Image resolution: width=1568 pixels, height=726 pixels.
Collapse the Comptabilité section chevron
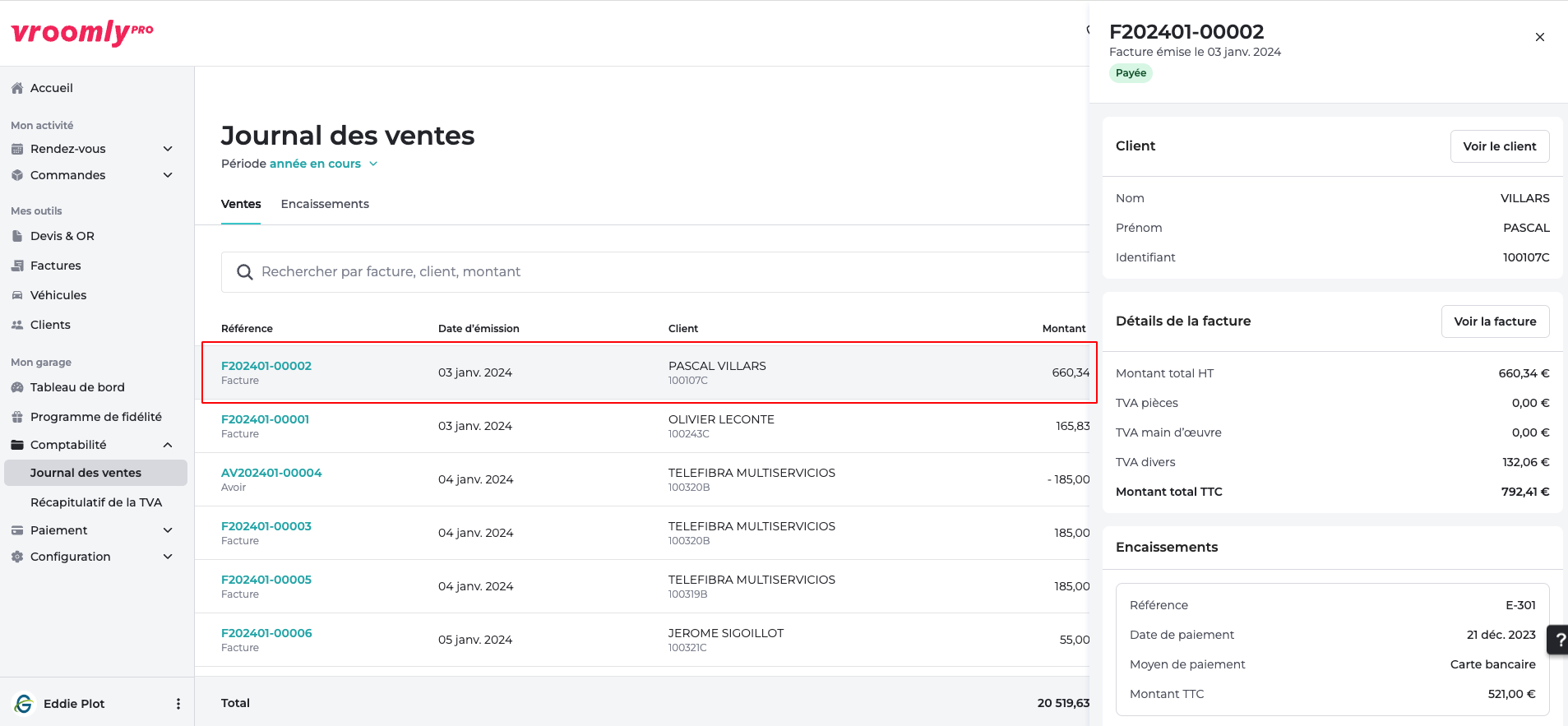pyautogui.click(x=168, y=445)
